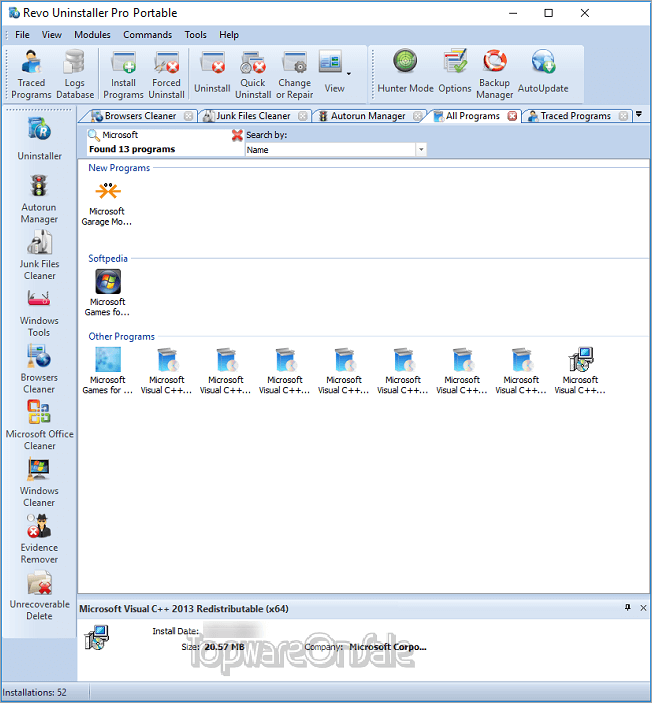The width and height of the screenshot is (652, 703).
Task: Collapse the Other Programs group header
Action: (122, 336)
